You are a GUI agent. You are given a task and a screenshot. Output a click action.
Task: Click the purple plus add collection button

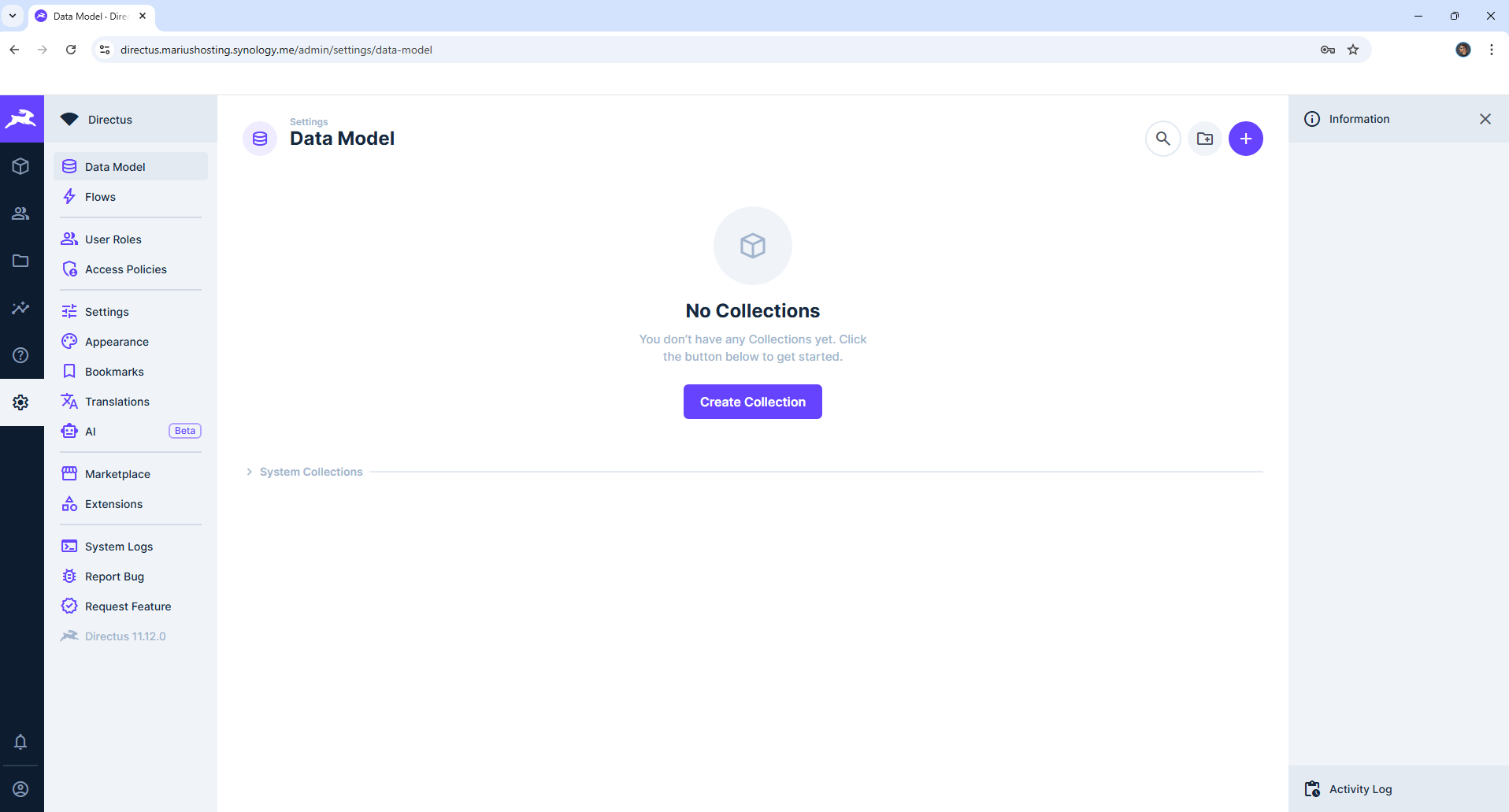[x=1245, y=139]
